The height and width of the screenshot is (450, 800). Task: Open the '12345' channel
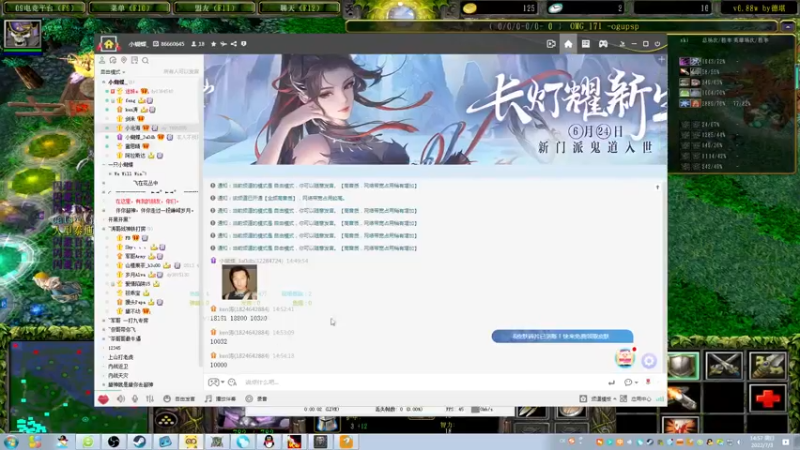[114, 348]
